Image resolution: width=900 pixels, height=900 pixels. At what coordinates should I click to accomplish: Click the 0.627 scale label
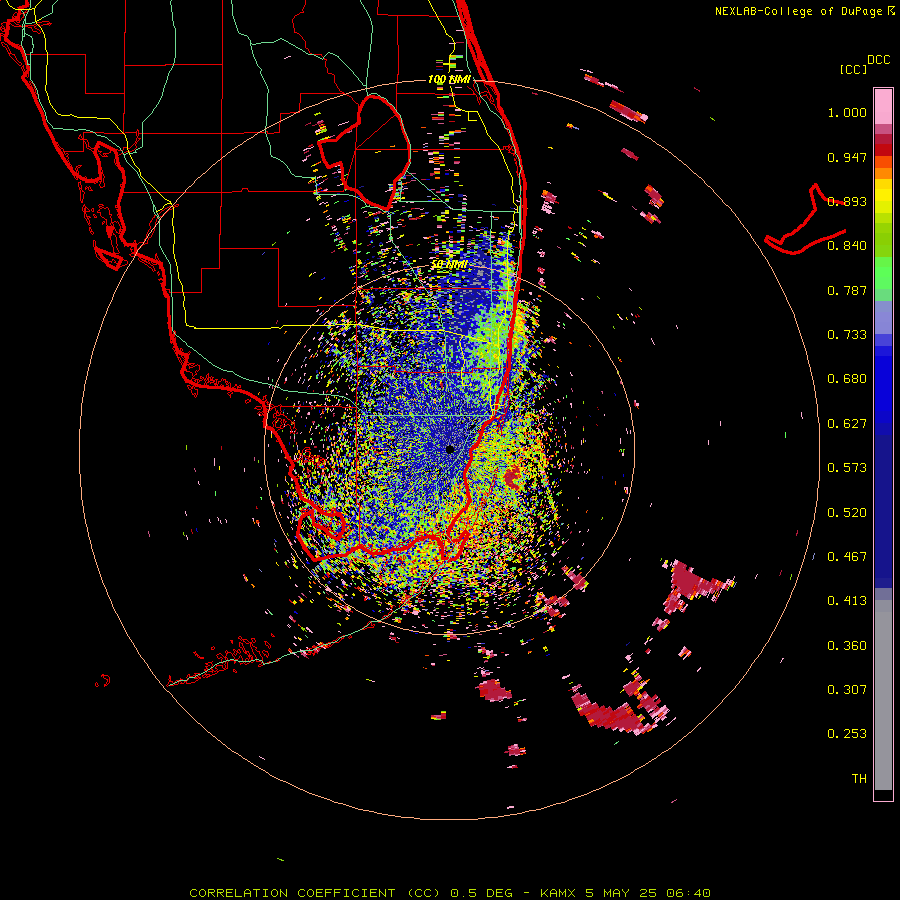(x=847, y=424)
